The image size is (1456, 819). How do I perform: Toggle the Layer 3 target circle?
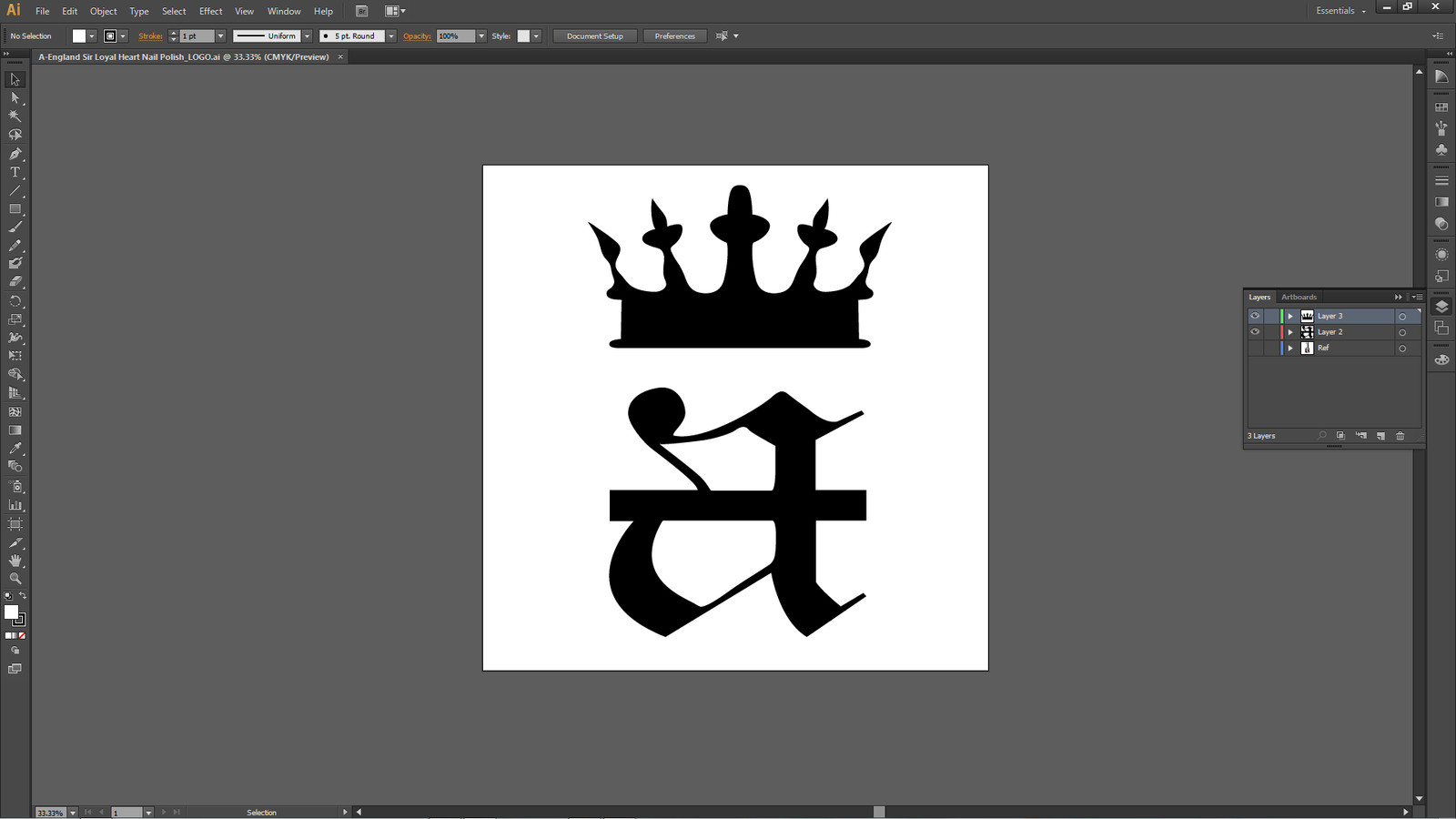[x=1402, y=317]
